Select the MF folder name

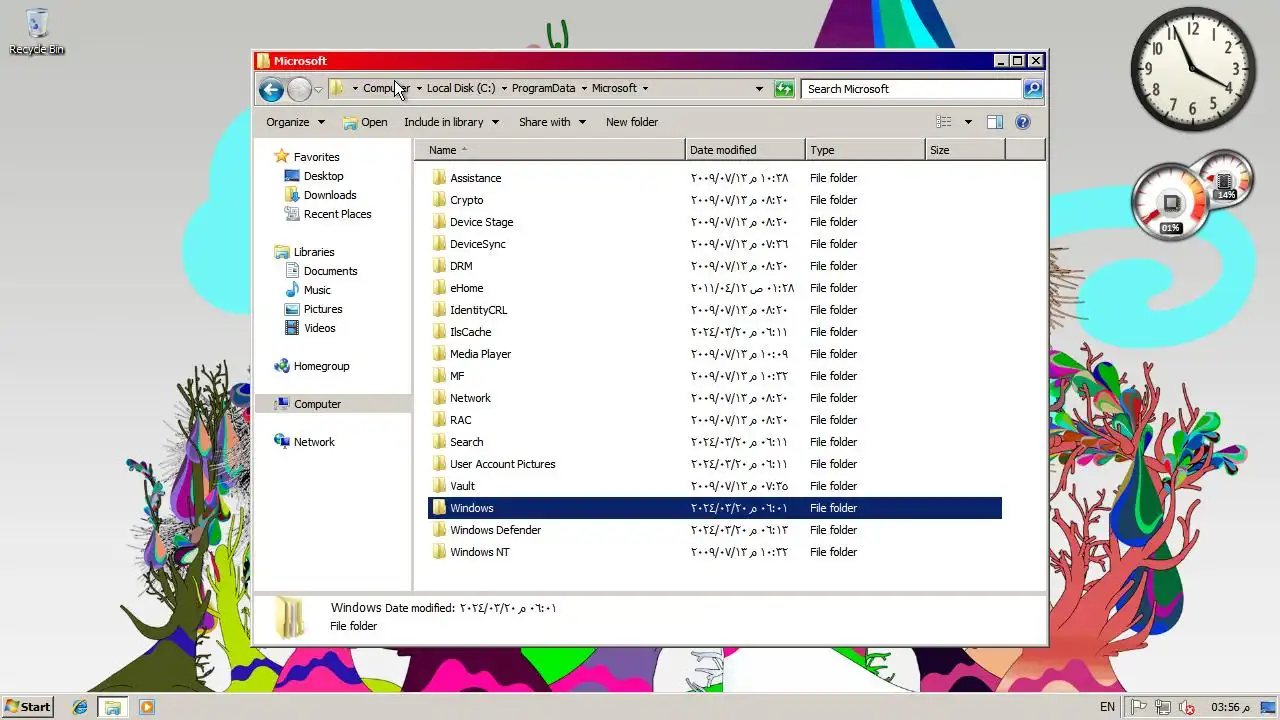coord(457,376)
